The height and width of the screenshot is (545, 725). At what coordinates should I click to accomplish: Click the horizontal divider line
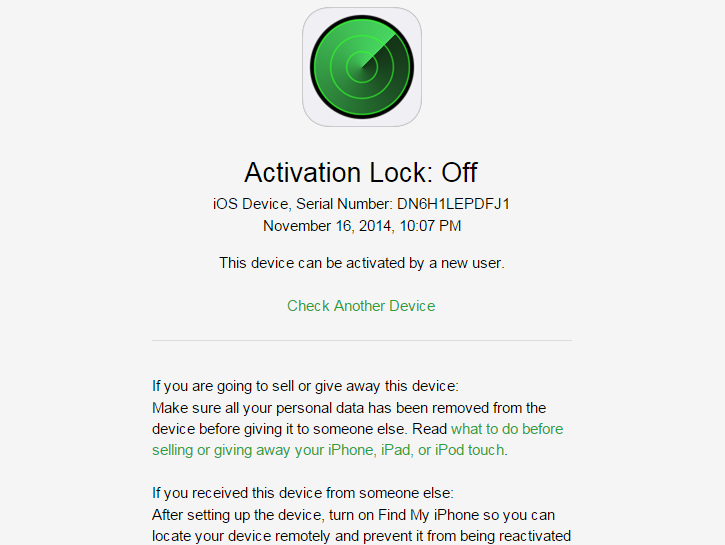coord(362,341)
